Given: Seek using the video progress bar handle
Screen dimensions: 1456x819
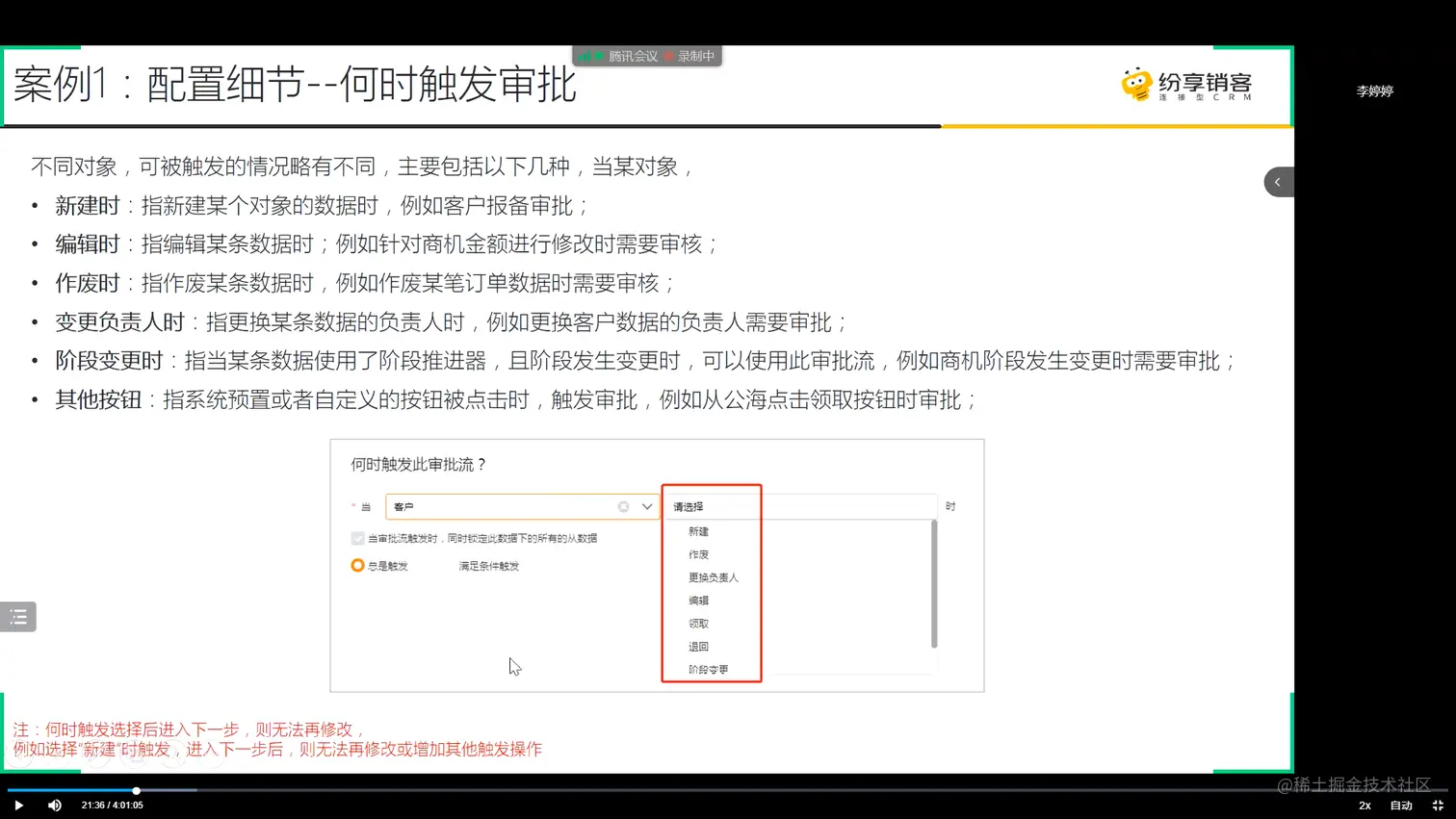Looking at the screenshot, I should pos(137,791).
